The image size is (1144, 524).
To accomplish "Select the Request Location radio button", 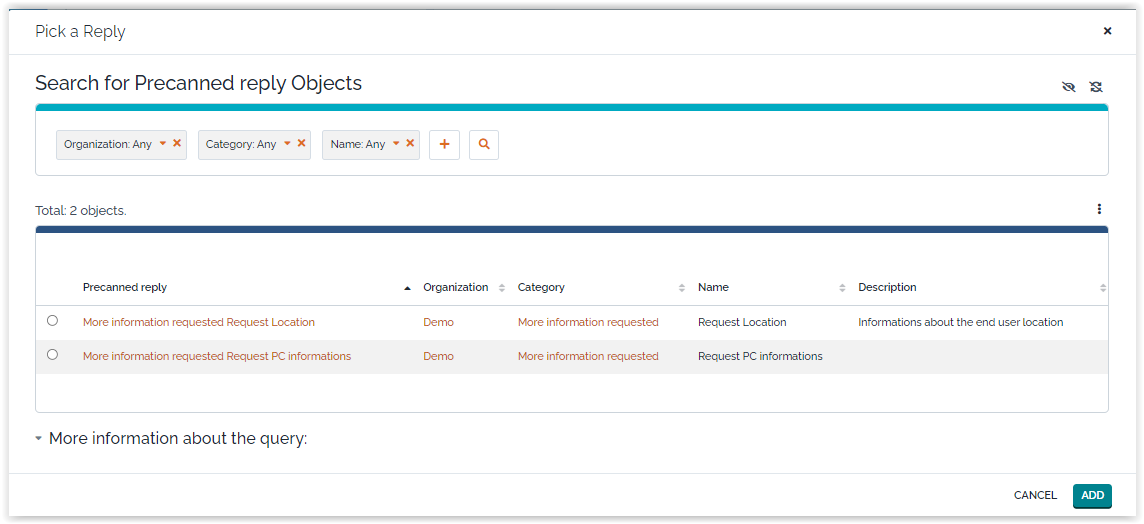I will pos(53,321).
